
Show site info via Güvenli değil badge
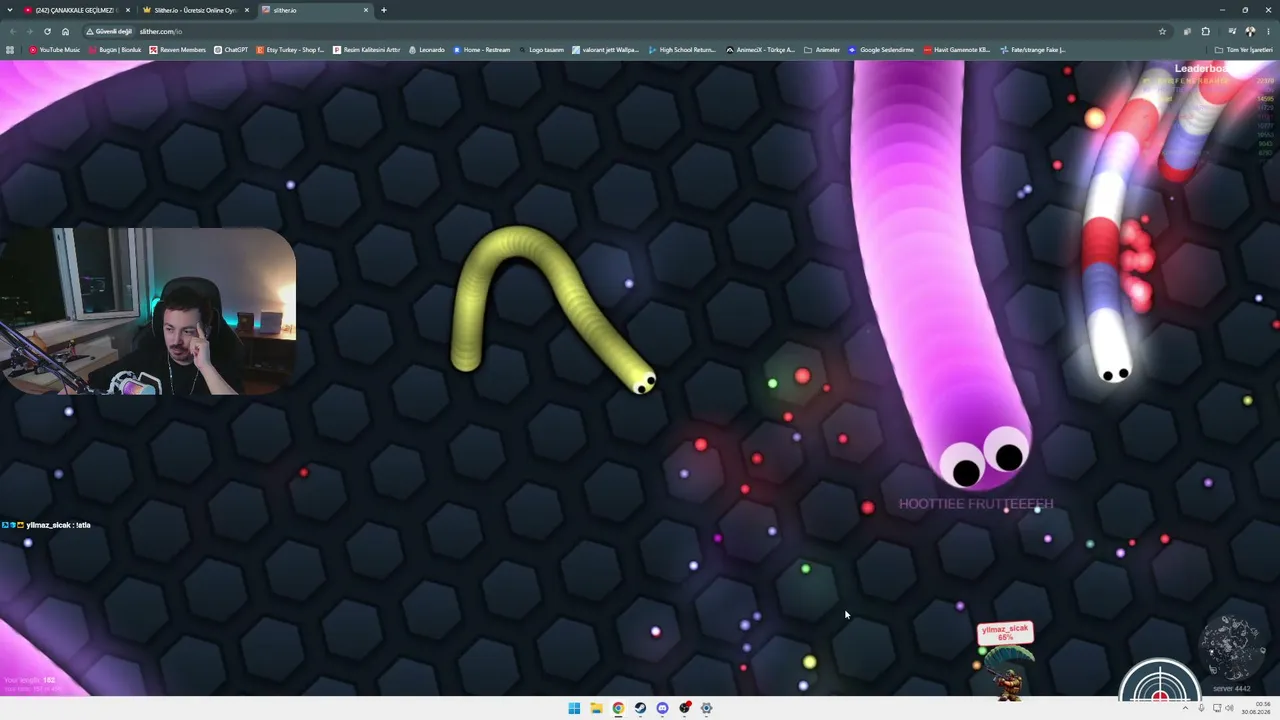coord(109,31)
